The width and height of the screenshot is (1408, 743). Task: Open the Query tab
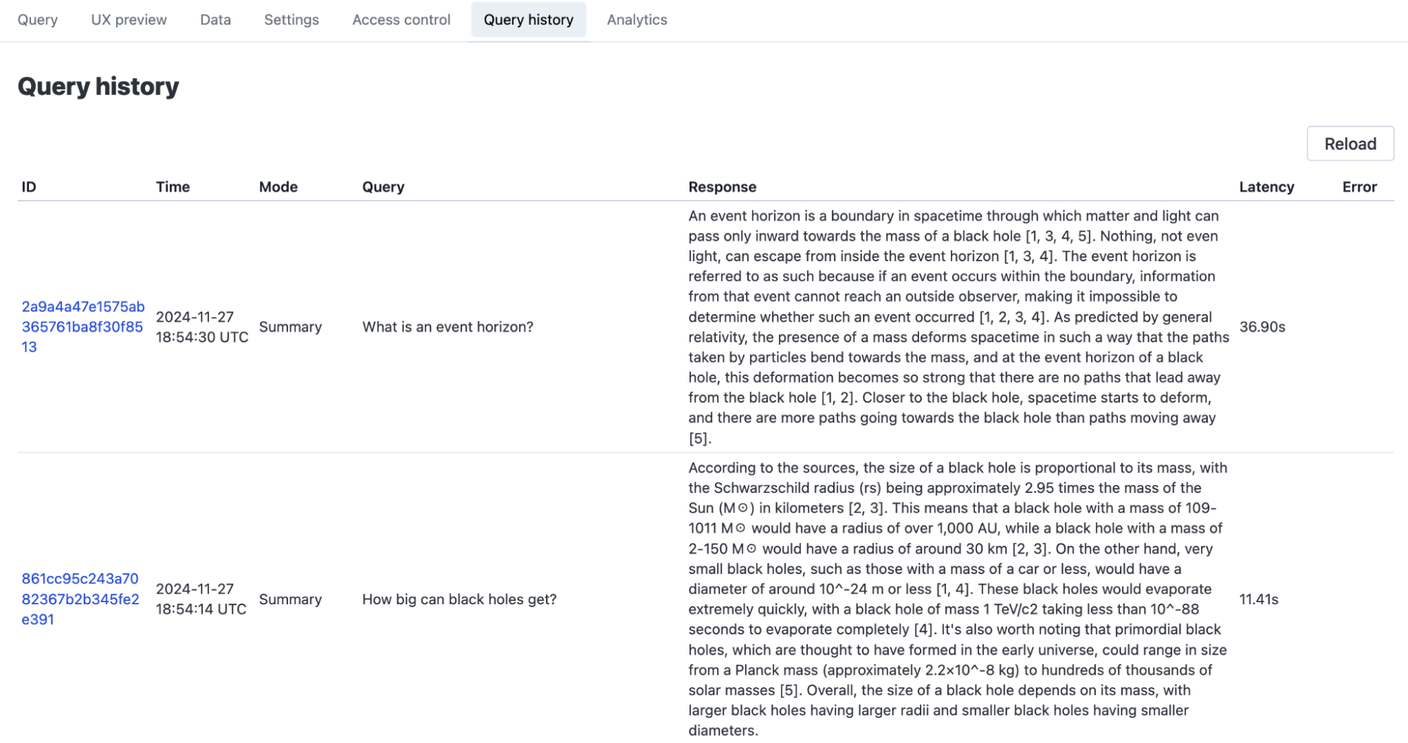coord(38,20)
